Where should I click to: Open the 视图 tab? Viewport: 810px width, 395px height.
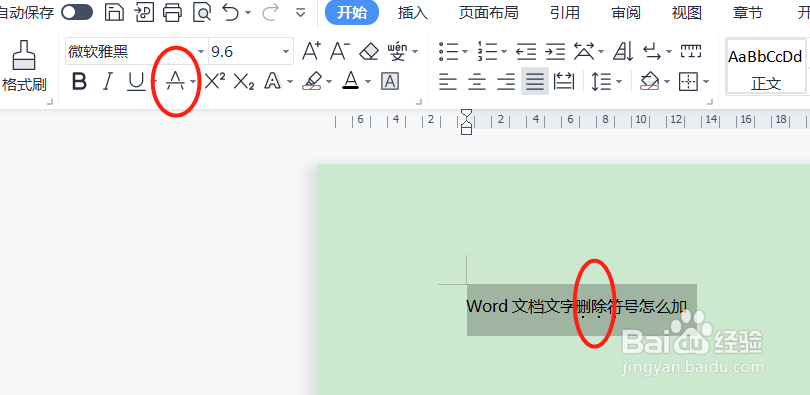tap(687, 12)
